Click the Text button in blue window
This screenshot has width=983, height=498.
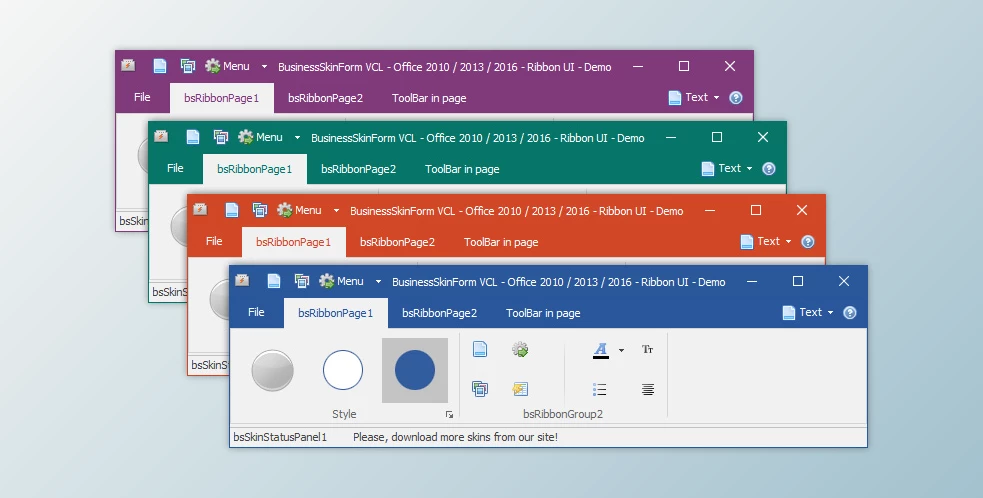(802, 312)
